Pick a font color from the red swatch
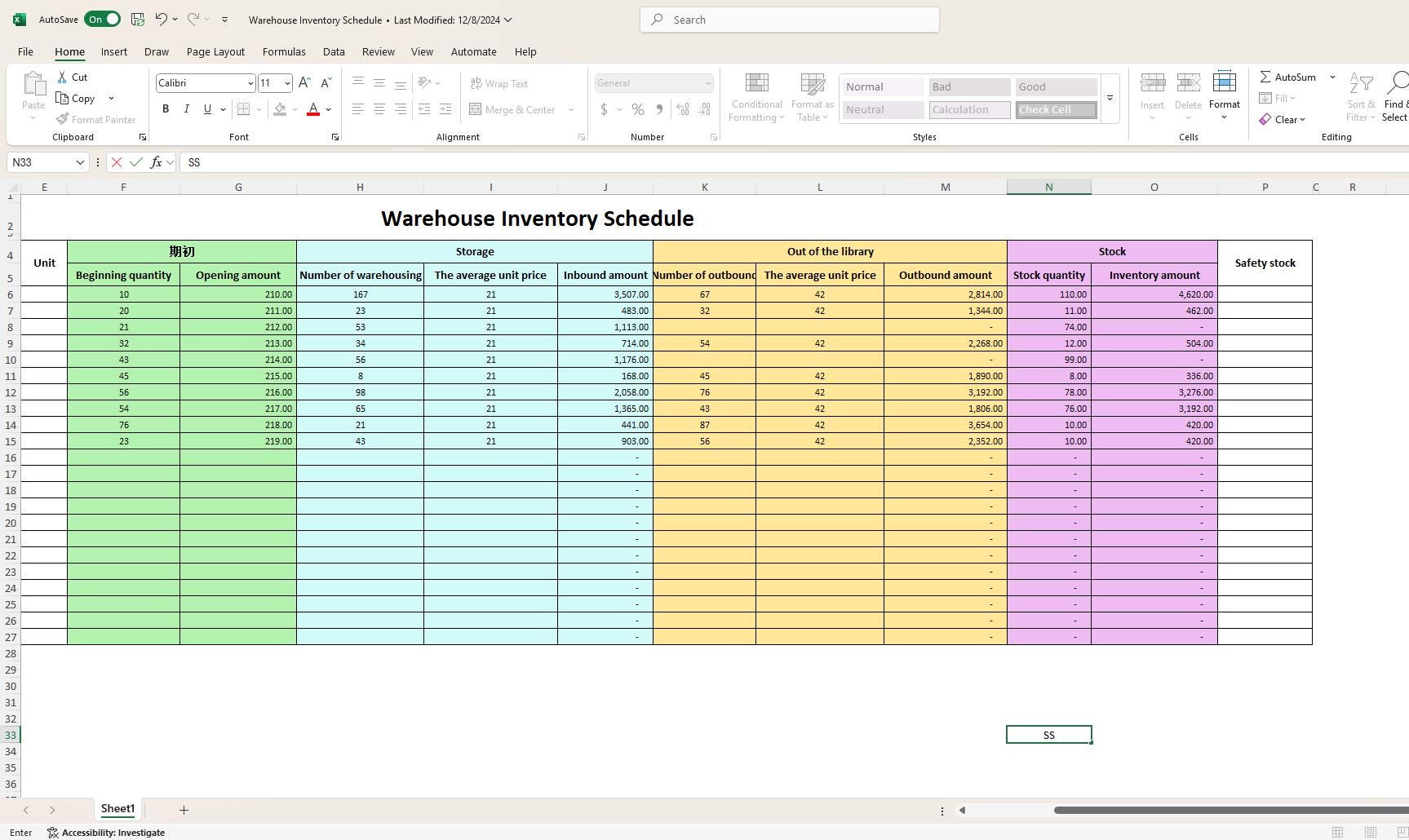Image resolution: width=1409 pixels, height=840 pixels. pos(312,108)
